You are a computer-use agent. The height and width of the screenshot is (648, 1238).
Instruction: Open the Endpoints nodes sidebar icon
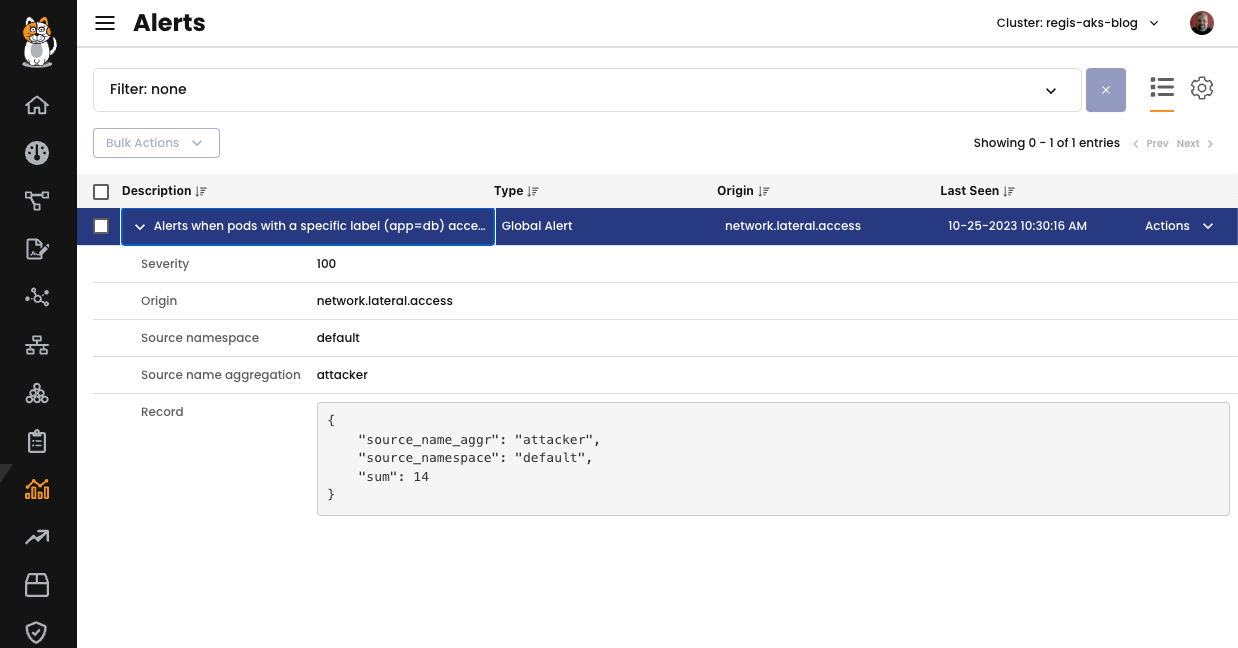tap(37, 297)
